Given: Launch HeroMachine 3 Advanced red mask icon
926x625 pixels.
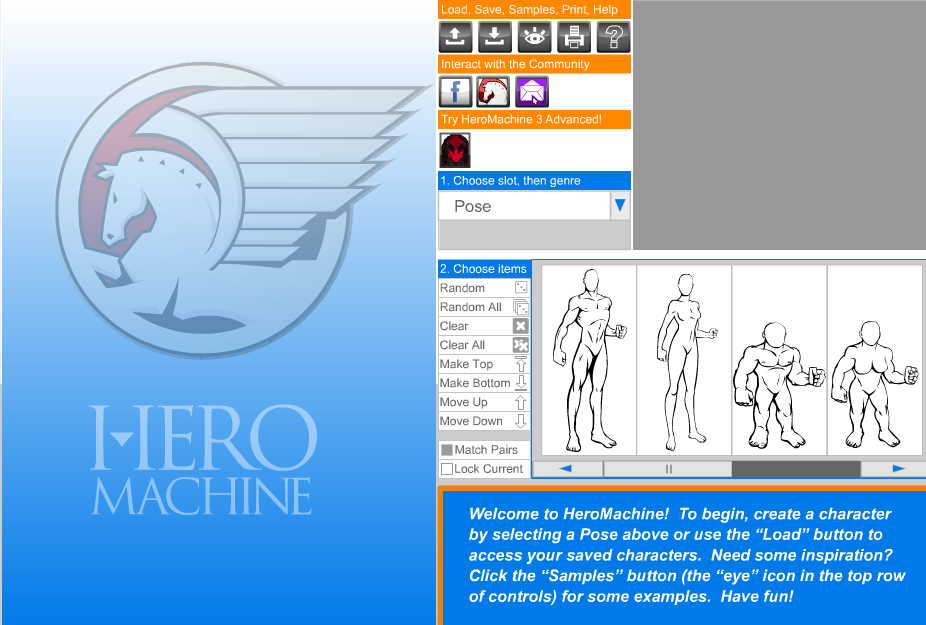Looking at the screenshot, I should click(455, 150).
